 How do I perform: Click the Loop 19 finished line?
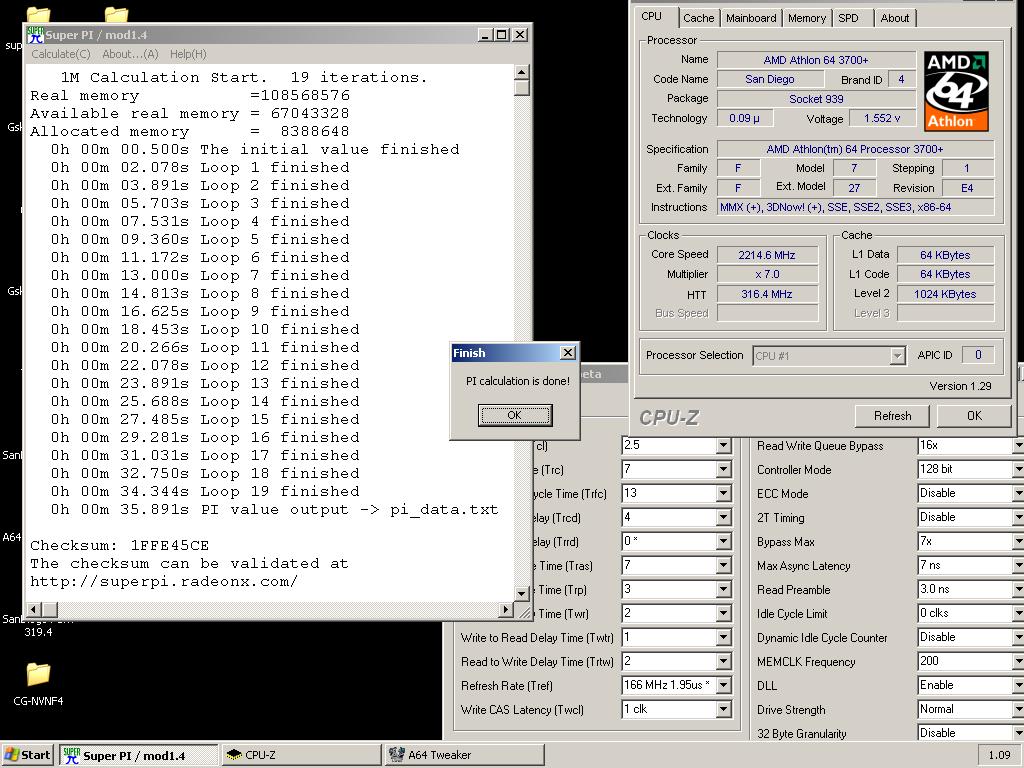coord(205,491)
